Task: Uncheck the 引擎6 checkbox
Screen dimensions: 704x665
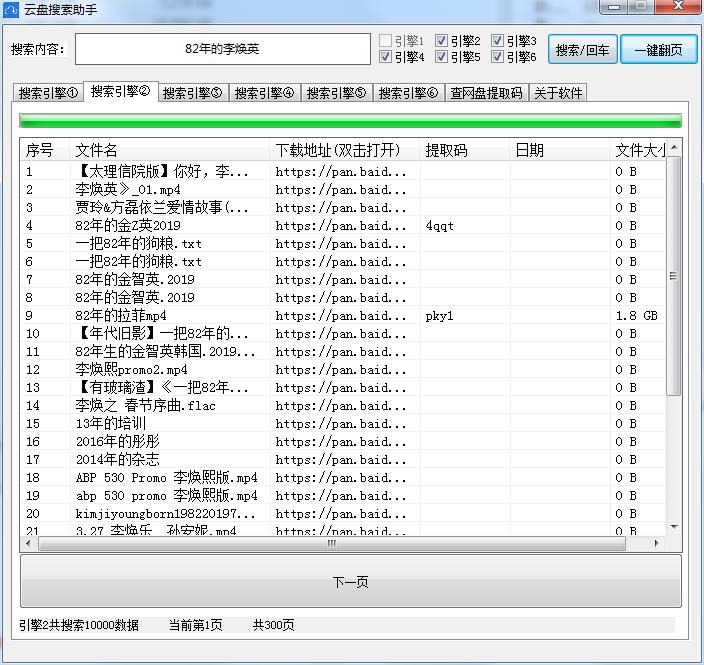Action: click(497, 57)
